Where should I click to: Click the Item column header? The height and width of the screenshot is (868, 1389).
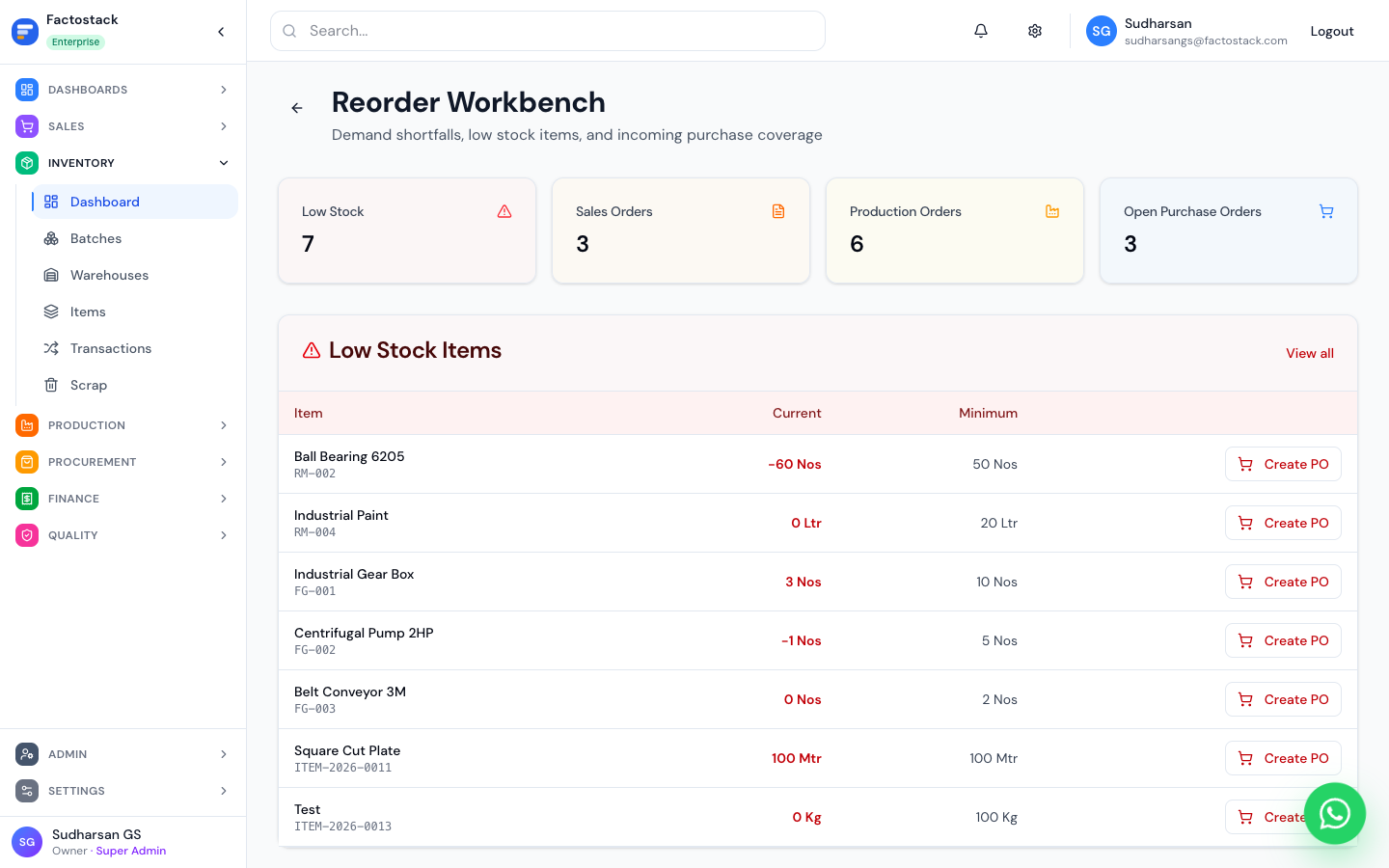coord(309,413)
